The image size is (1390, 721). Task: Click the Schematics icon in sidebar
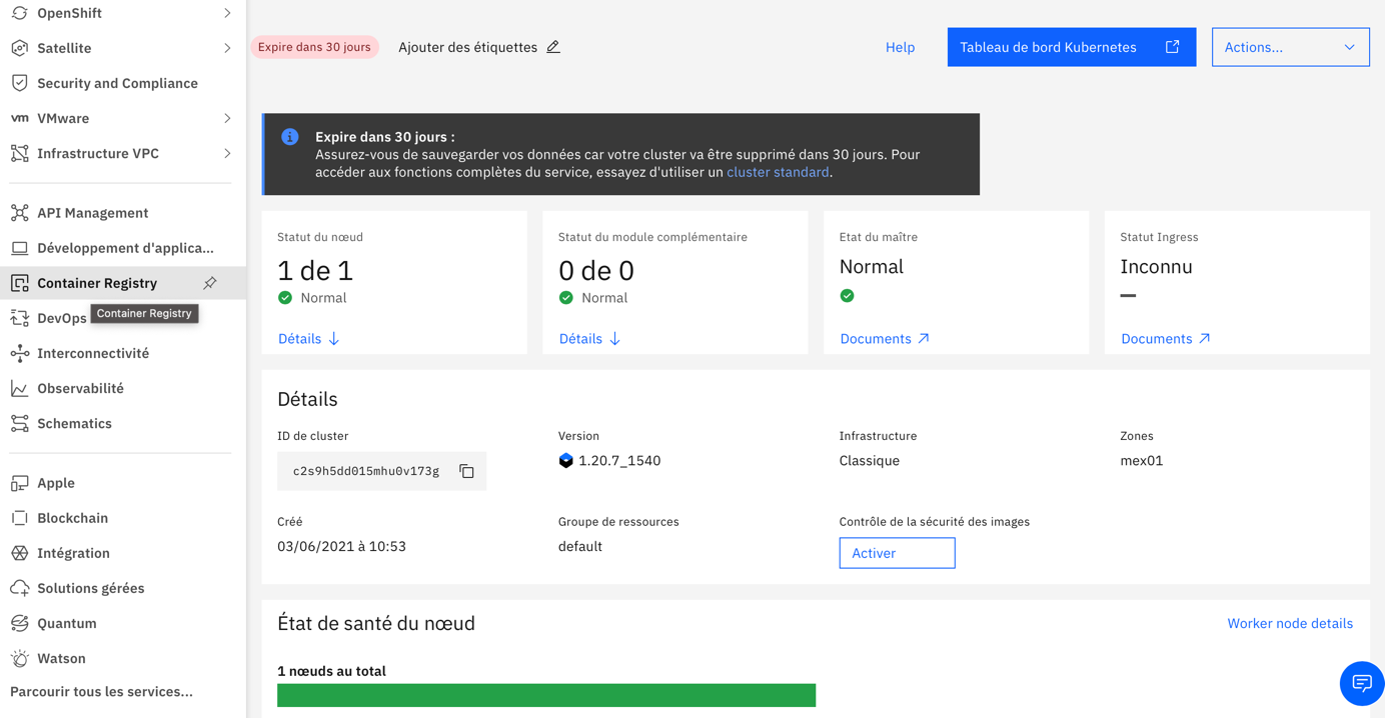click(x=20, y=423)
